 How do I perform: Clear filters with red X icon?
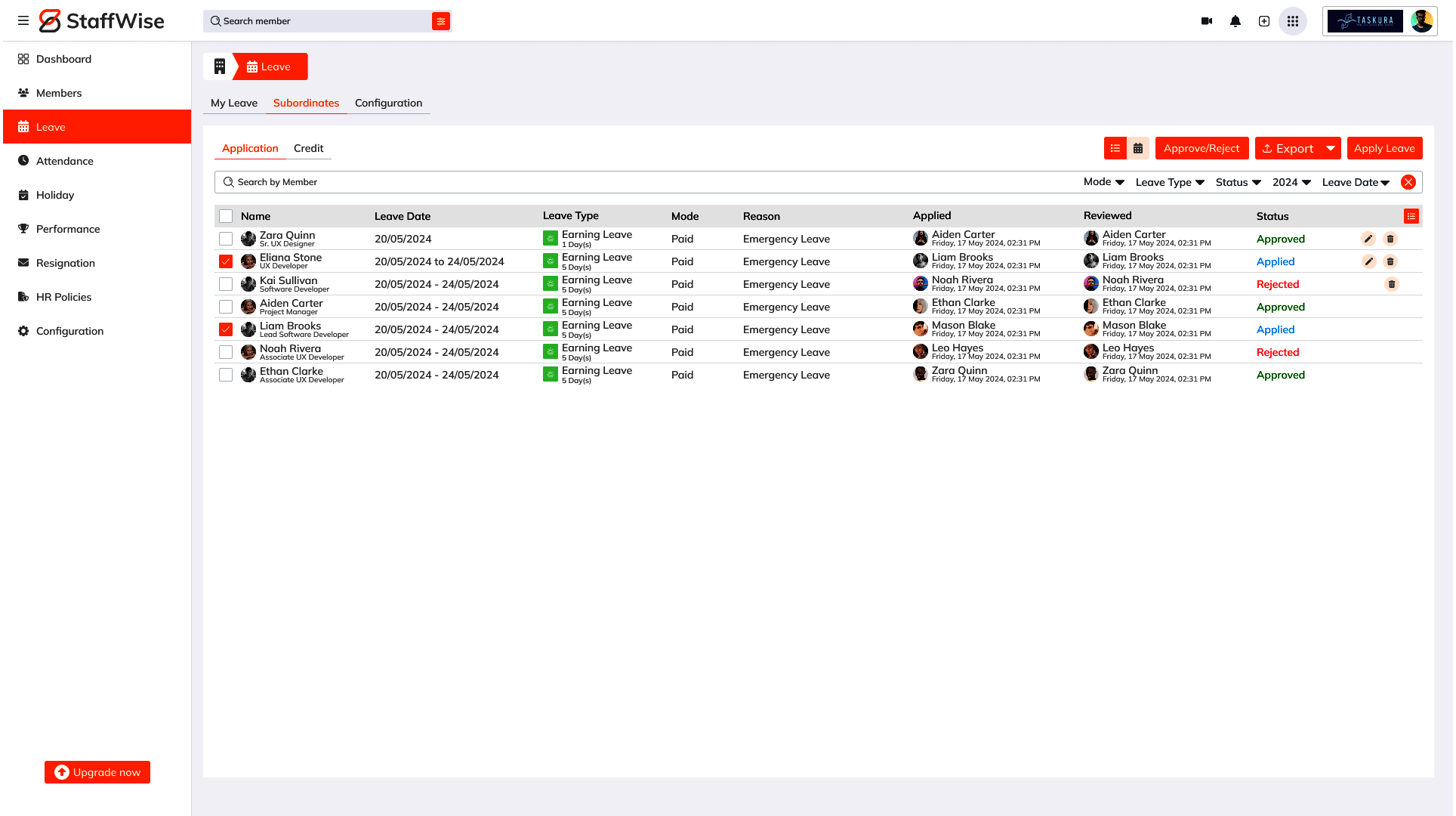[1408, 182]
